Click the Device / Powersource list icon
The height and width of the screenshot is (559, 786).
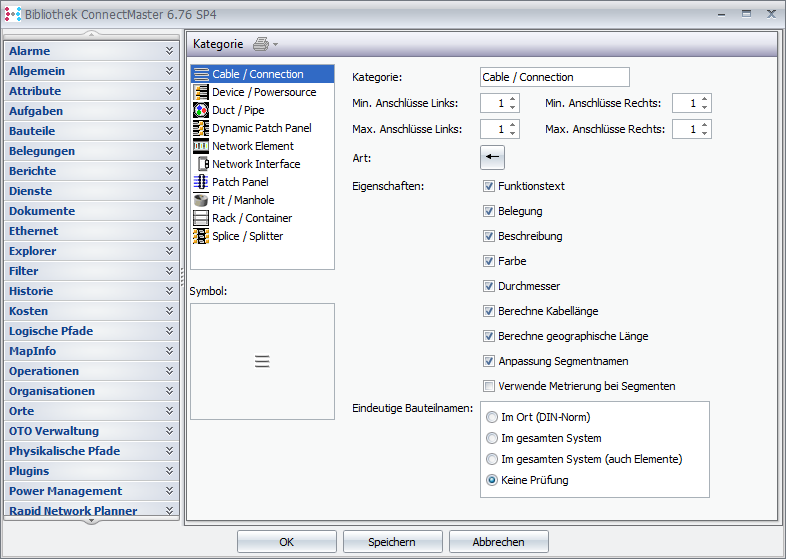click(201, 92)
